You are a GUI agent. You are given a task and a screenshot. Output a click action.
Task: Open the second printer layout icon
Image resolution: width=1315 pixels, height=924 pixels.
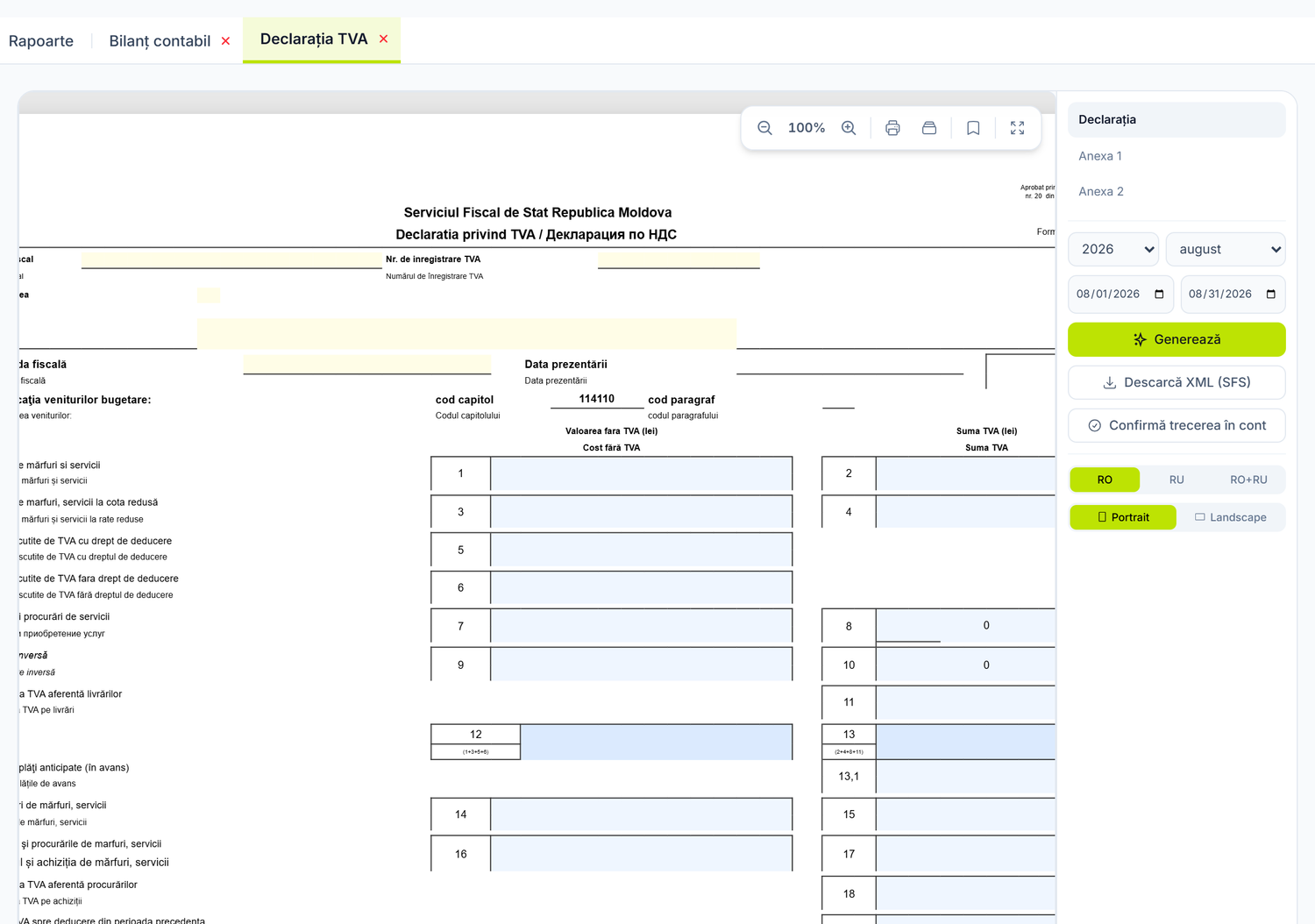coord(929,128)
